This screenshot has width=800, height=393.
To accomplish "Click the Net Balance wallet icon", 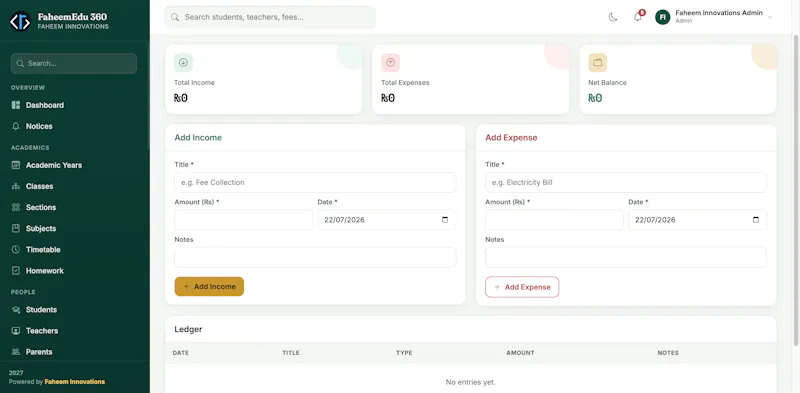I will [x=597, y=63].
